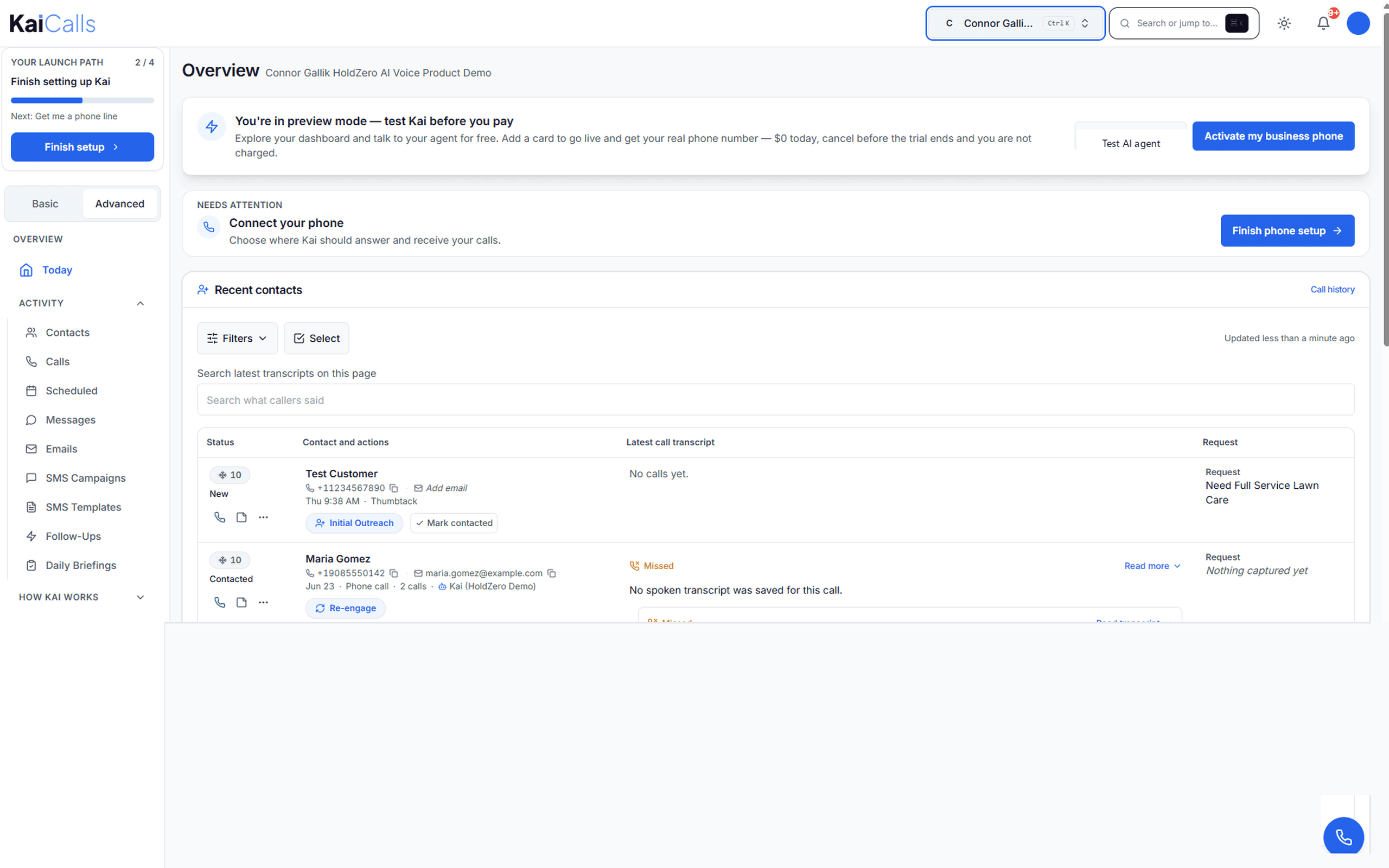
Task: Click the KaiCalls logo
Action: tap(53, 23)
